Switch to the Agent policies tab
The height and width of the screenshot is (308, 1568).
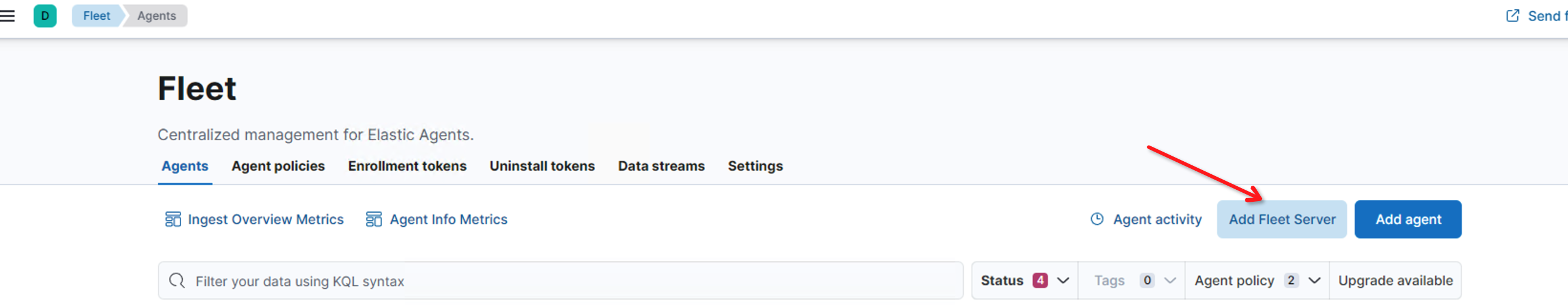pyautogui.click(x=277, y=166)
